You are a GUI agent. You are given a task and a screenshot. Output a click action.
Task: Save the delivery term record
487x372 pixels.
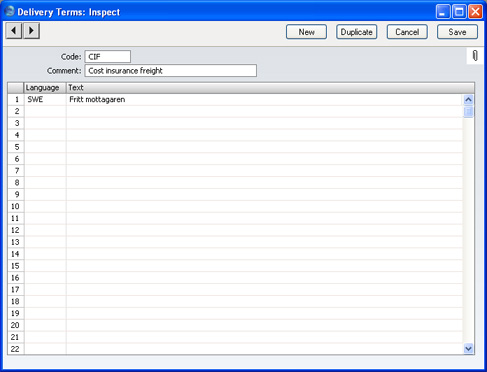457,32
